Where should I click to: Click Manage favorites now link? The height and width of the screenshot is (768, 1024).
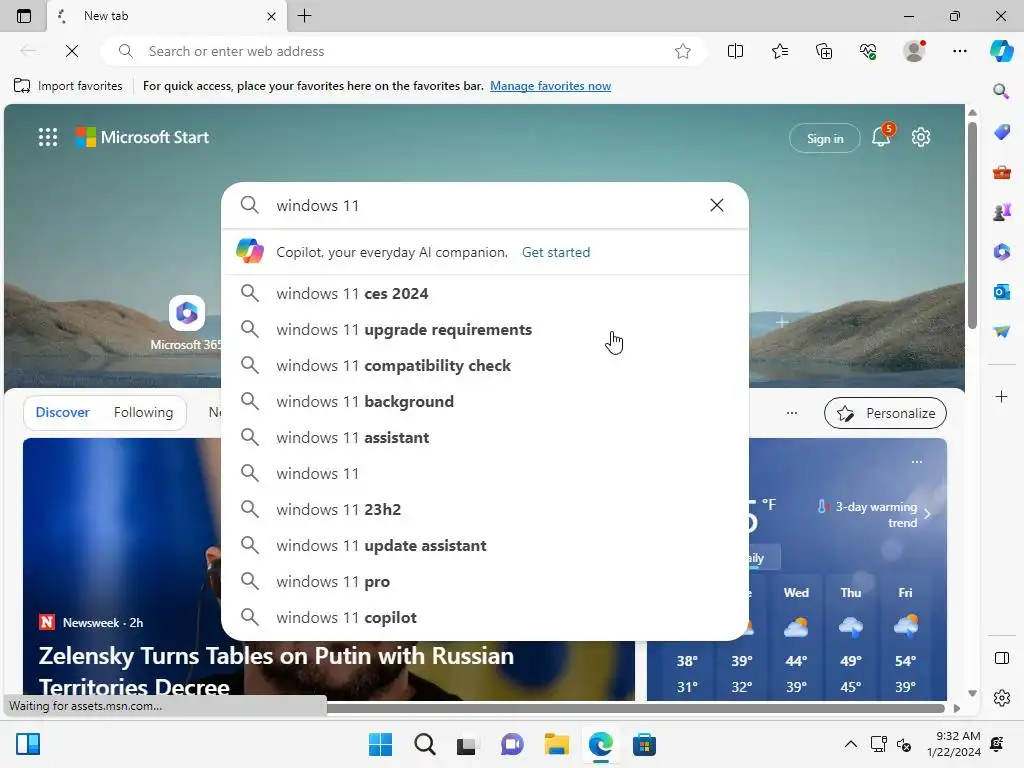click(551, 86)
